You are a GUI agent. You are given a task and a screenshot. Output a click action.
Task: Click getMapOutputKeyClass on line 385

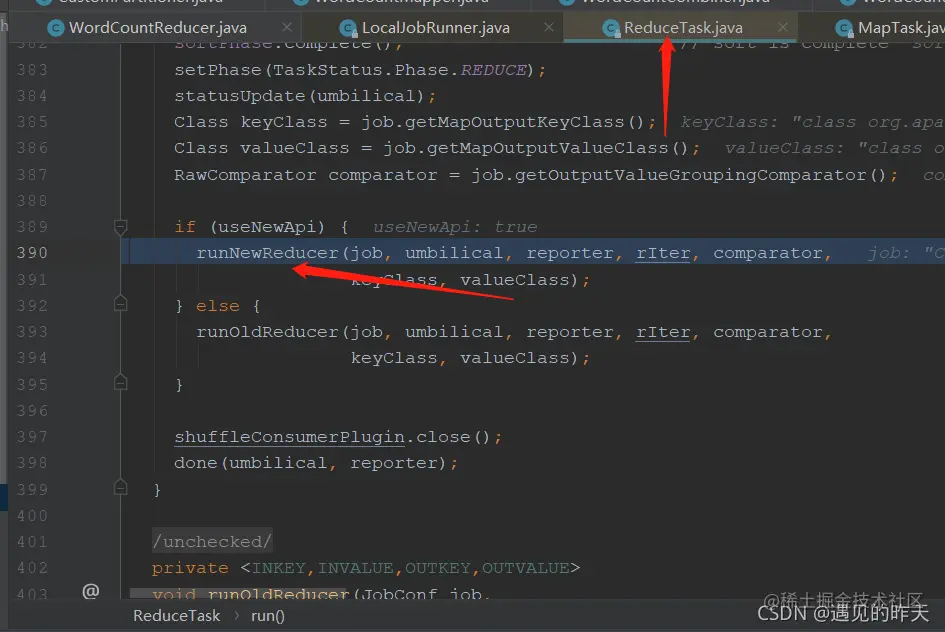point(514,122)
